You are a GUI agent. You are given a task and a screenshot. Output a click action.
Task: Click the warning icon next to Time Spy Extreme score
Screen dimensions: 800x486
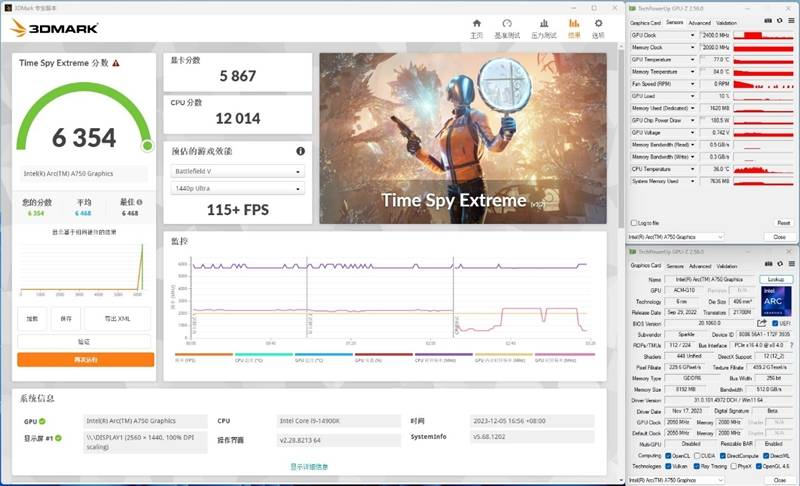pos(116,63)
